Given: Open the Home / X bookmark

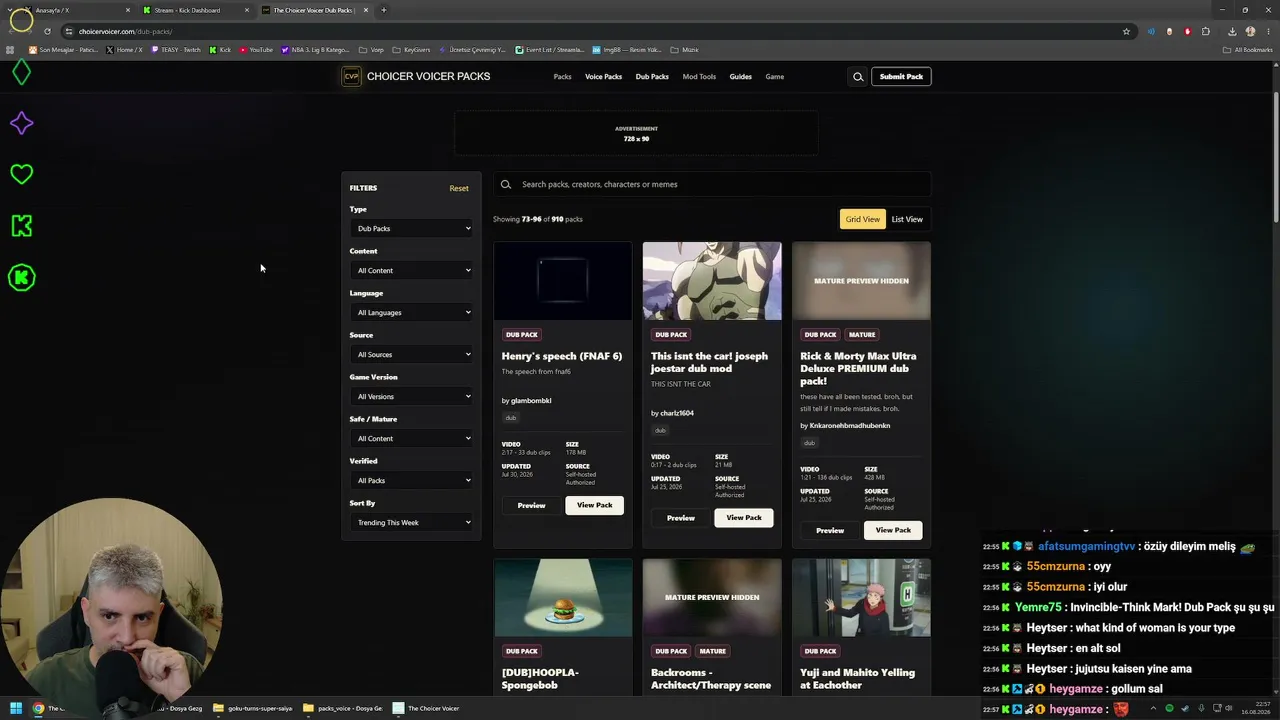Looking at the screenshot, I should point(124,49).
